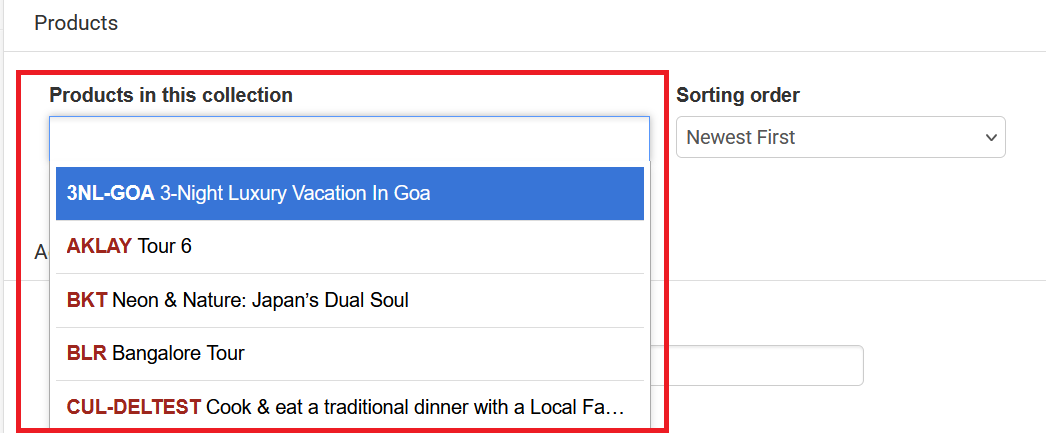Click the Products section heading
Image resolution: width=1046 pixels, height=433 pixels.
76,22
